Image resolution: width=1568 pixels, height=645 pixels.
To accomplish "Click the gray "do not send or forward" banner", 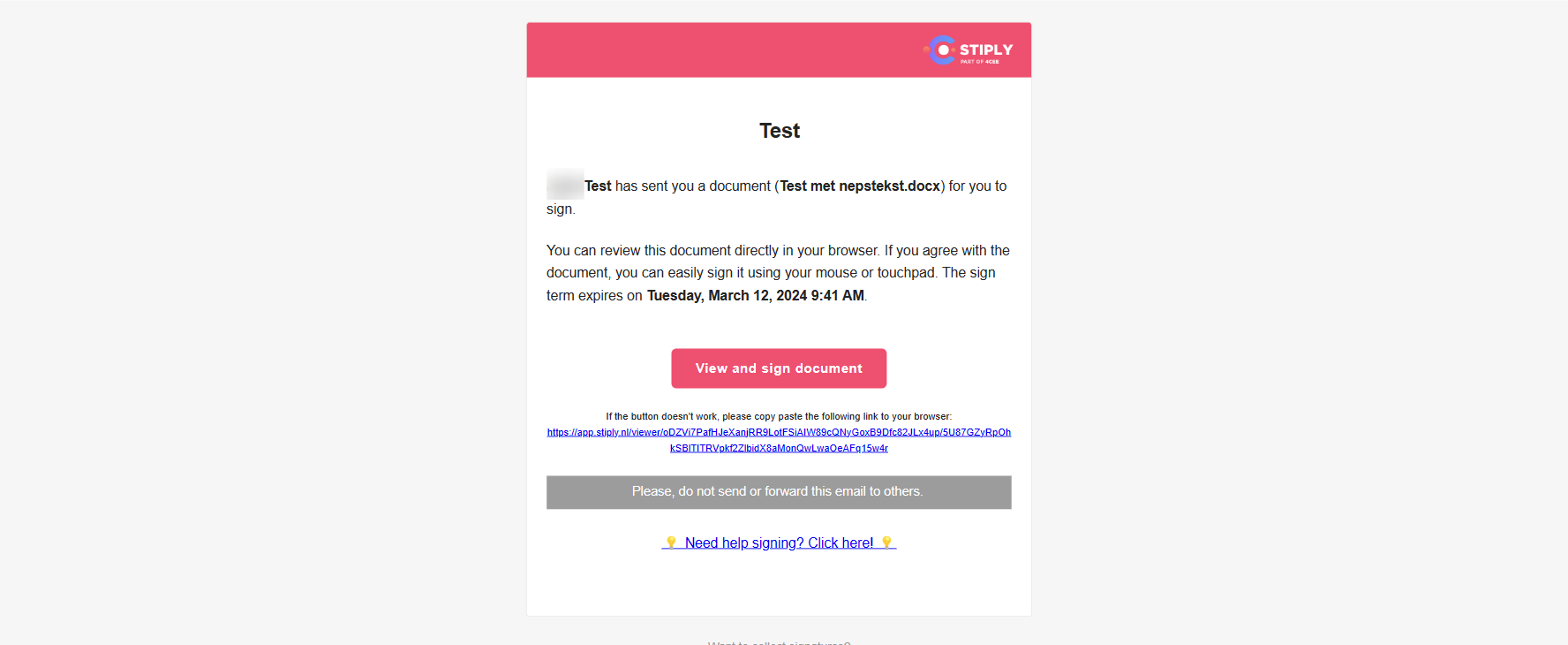I will 779,492.
